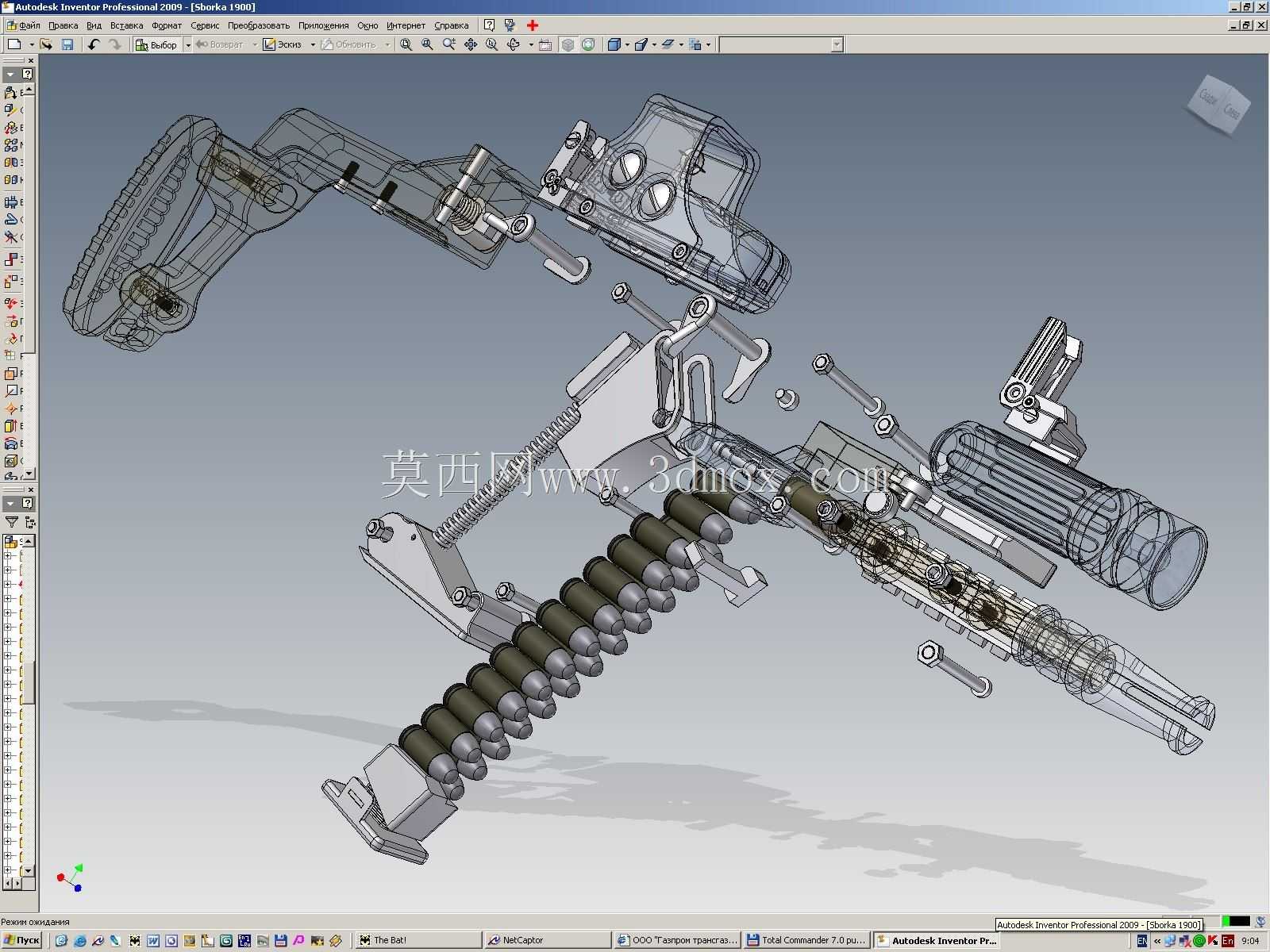Click the Redo arrow icon
The width and height of the screenshot is (1270, 952).
click(x=115, y=44)
